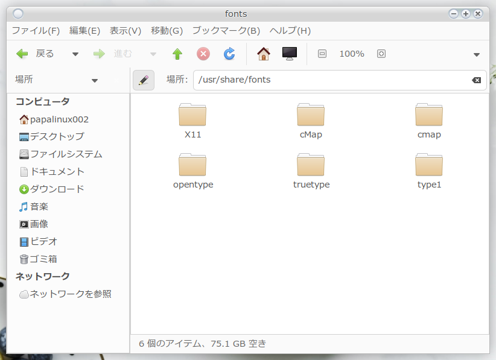Click the Forward arrow icon
Screen dimensions: 496x360
click(99, 54)
